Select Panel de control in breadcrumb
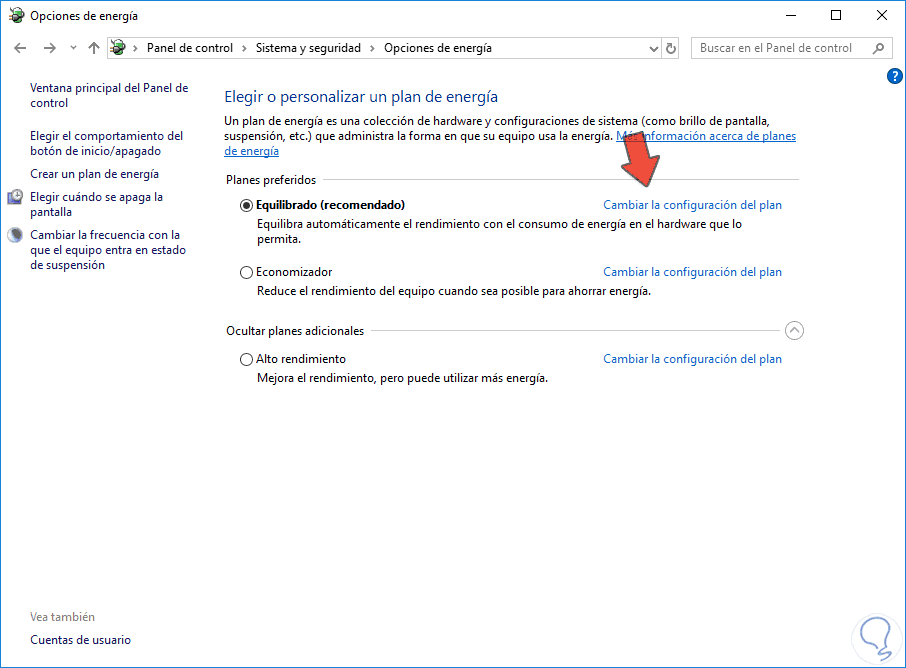 (190, 48)
